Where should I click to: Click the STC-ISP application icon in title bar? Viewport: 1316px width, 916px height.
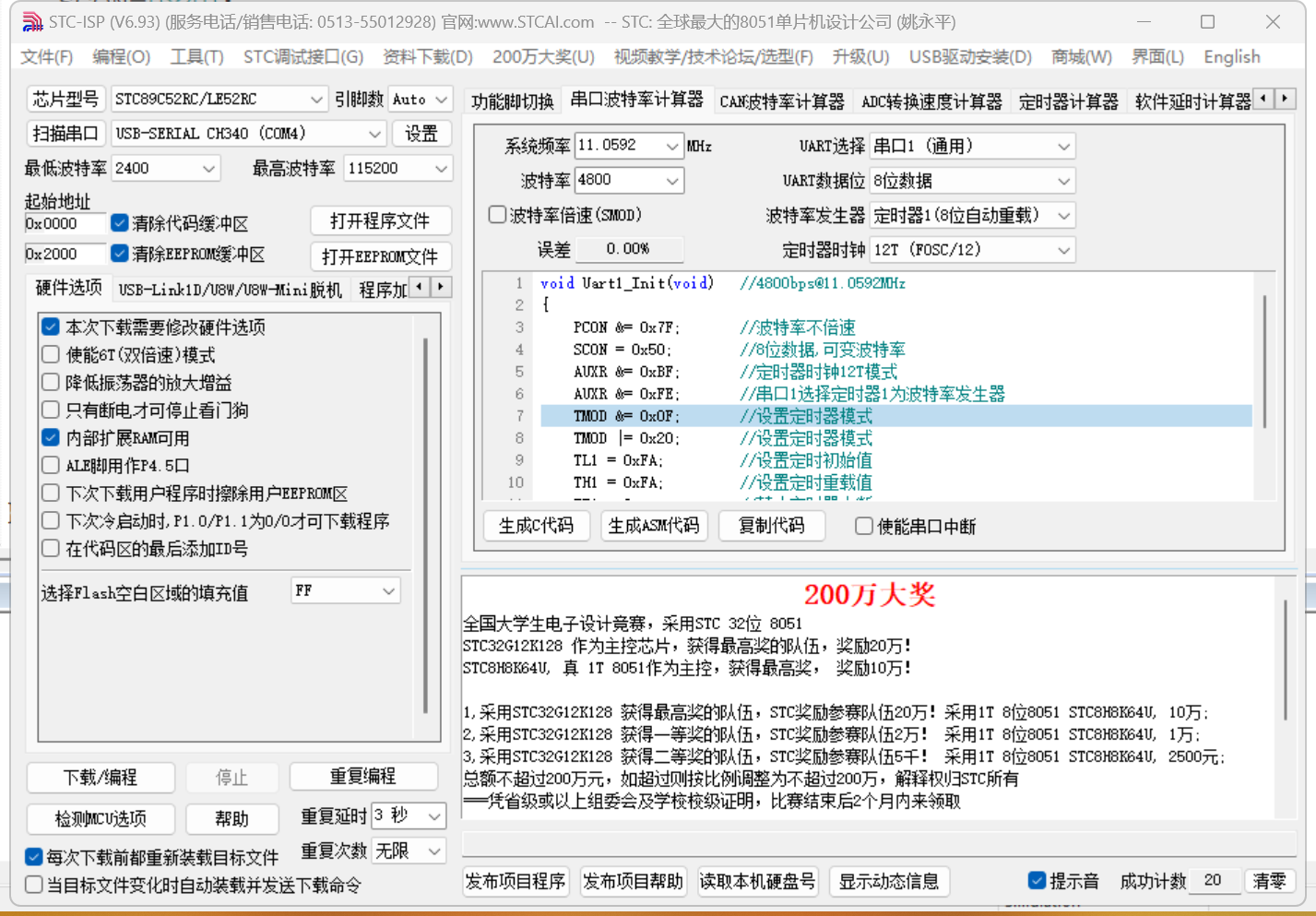click(x=32, y=21)
